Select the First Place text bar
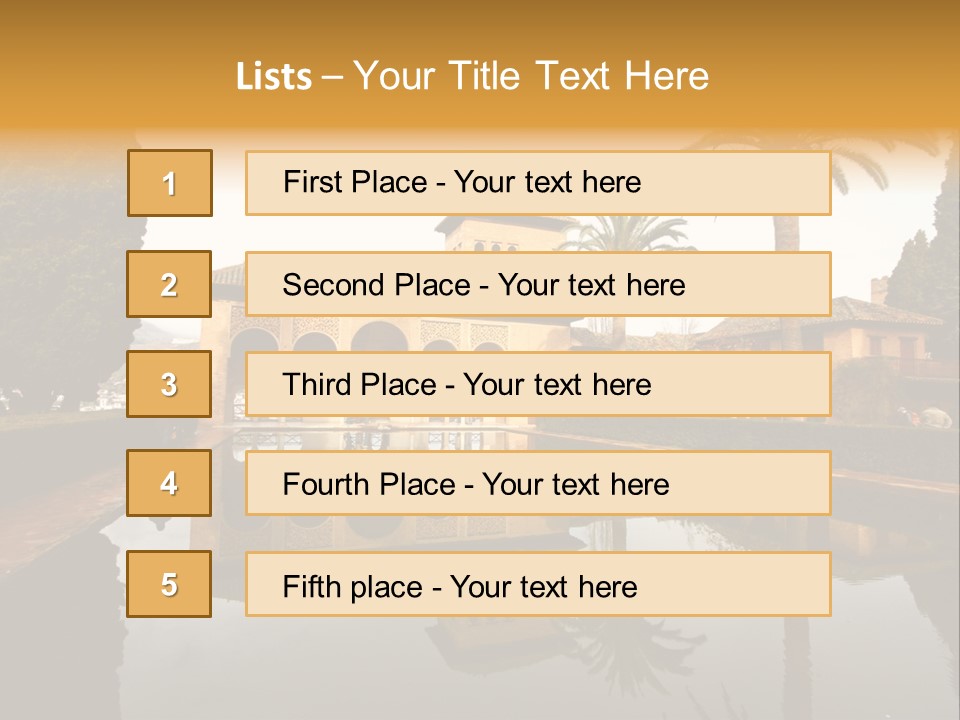The image size is (960, 720). coord(538,183)
